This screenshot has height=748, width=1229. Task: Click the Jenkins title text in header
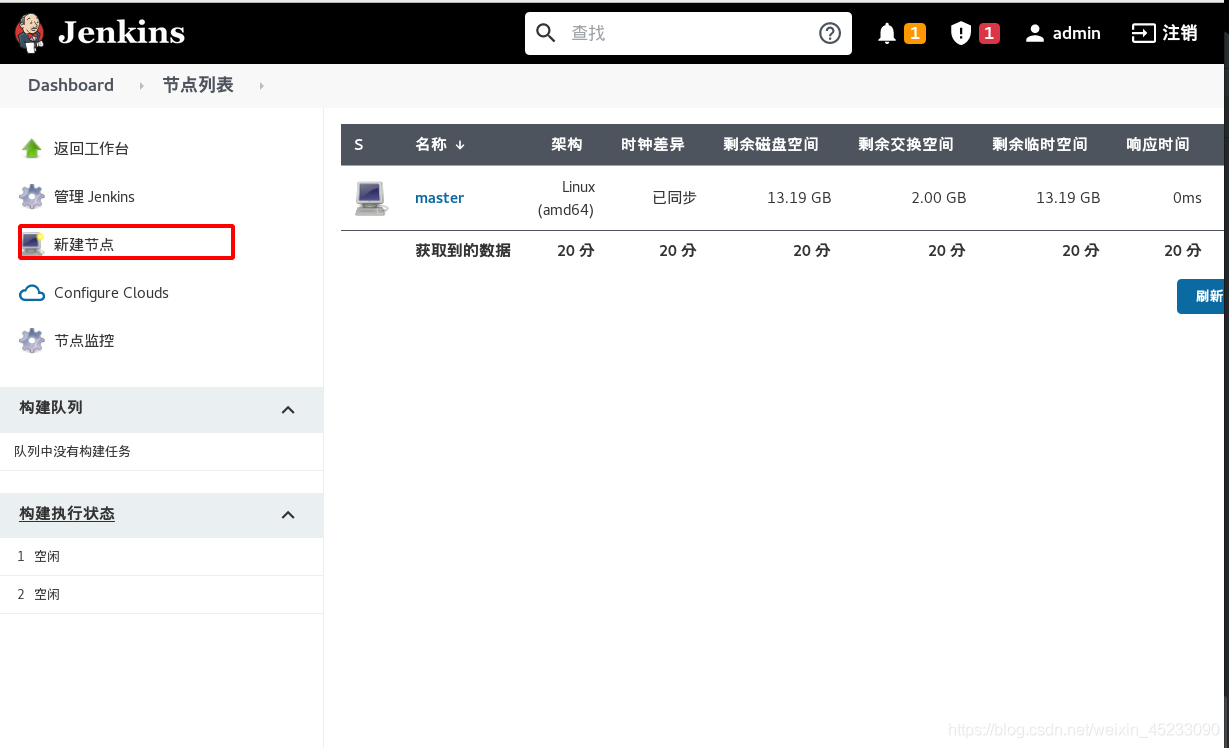click(x=121, y=33)
